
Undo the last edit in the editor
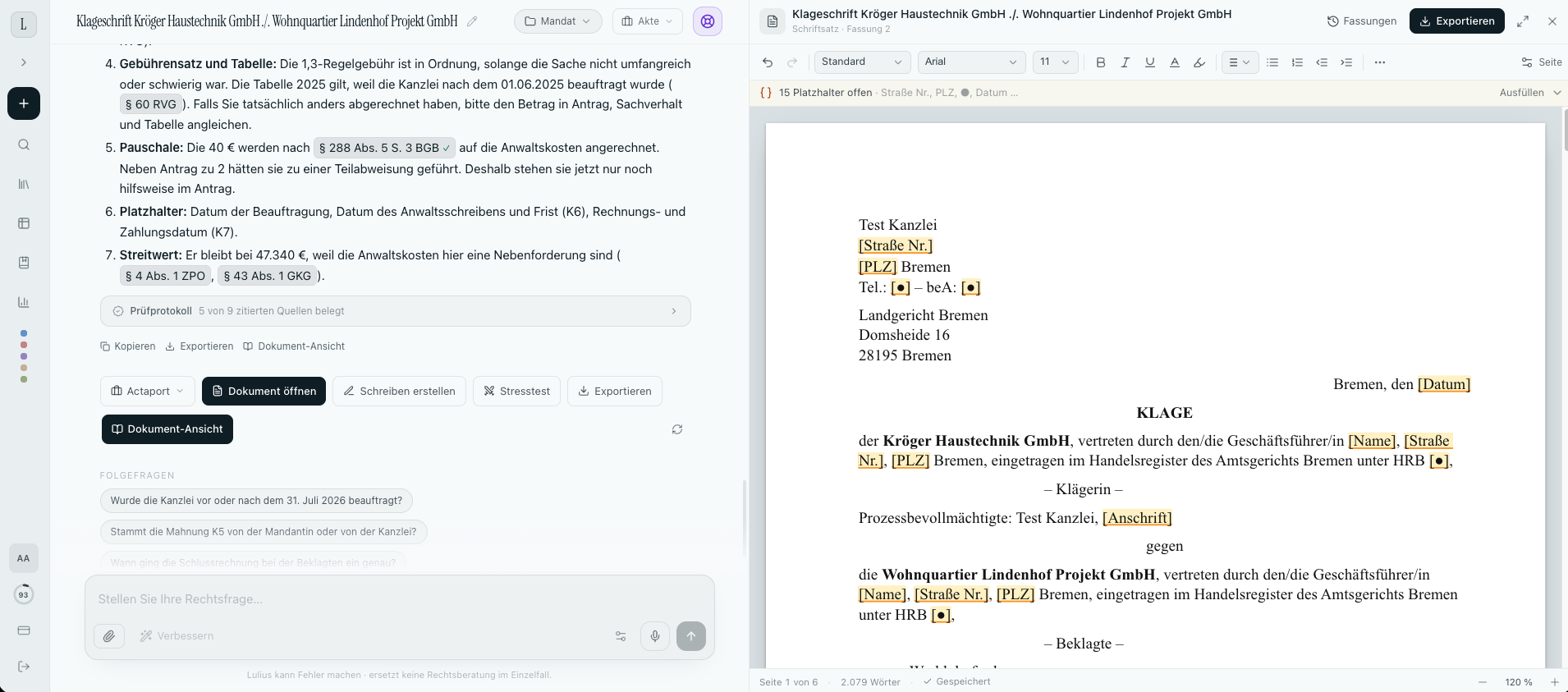tap(768, 62)
